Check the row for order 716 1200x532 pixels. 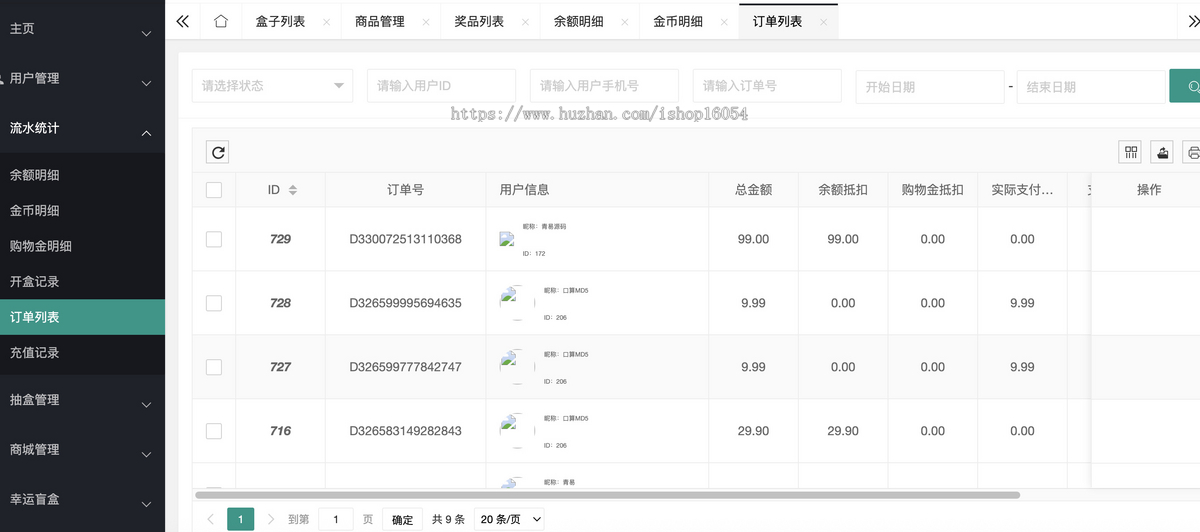214,431
